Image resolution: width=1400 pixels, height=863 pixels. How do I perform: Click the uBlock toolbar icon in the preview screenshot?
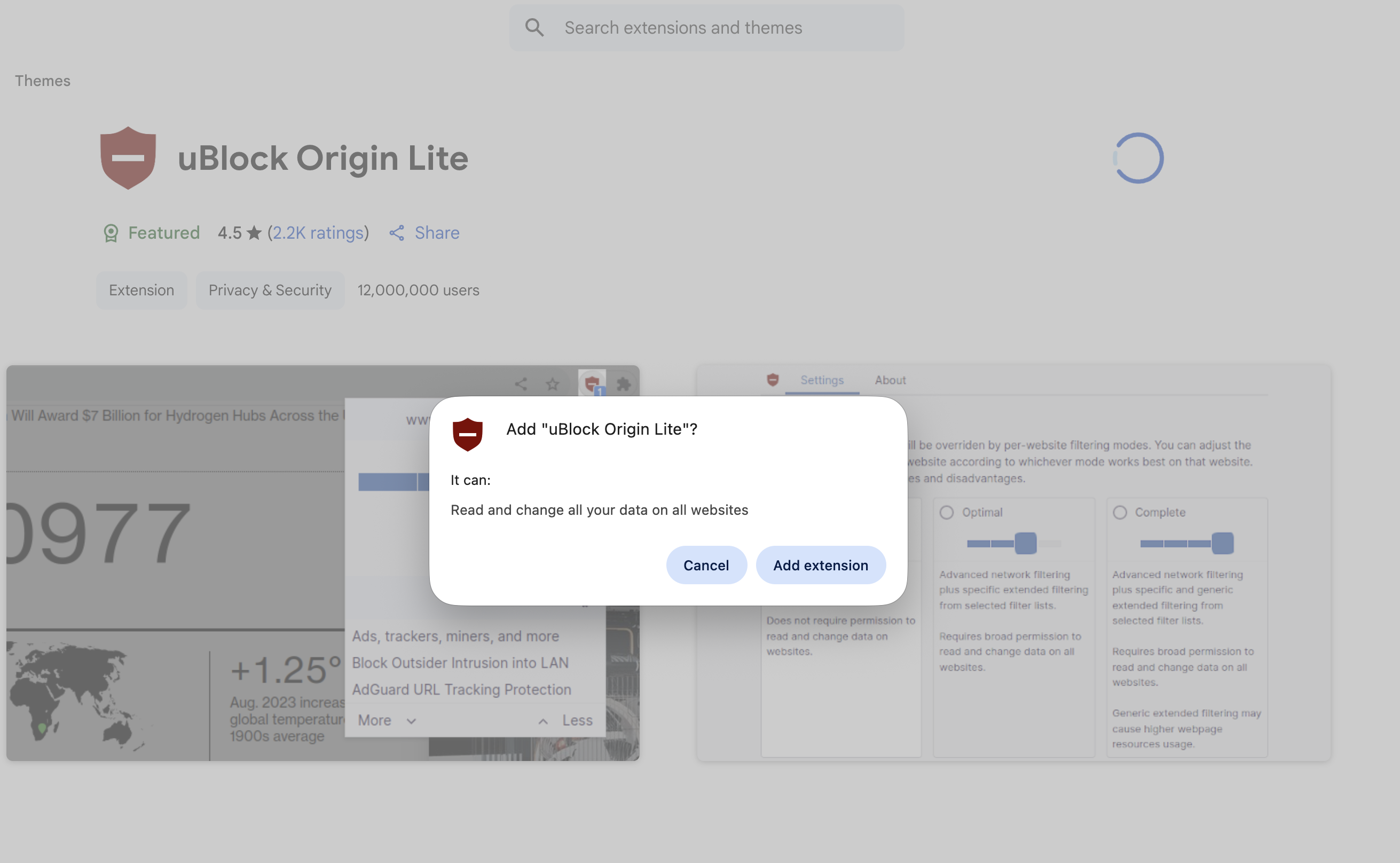592,383
